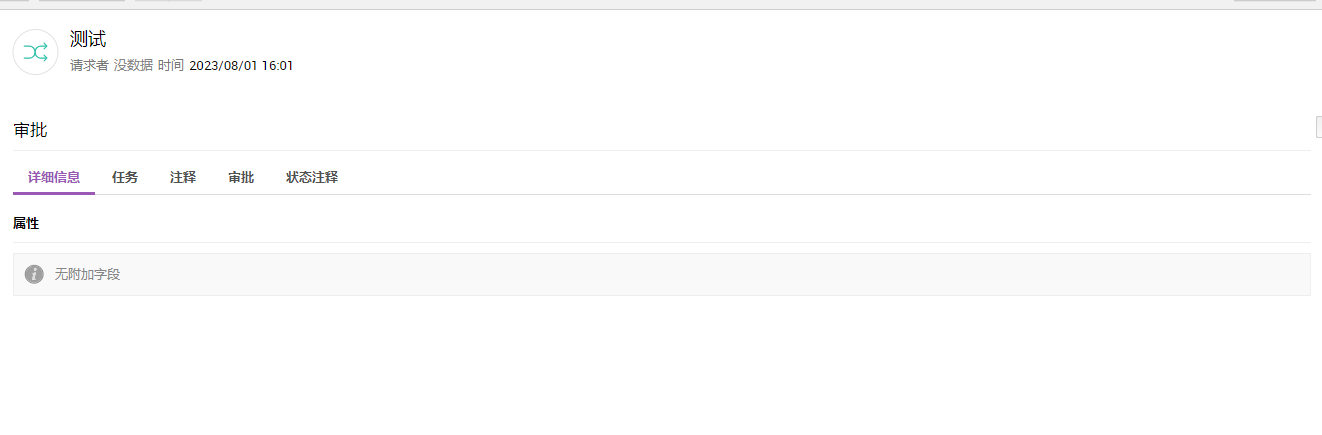
Task: Click the gray info icon beside 无附加字段
Action: (34, 274)
